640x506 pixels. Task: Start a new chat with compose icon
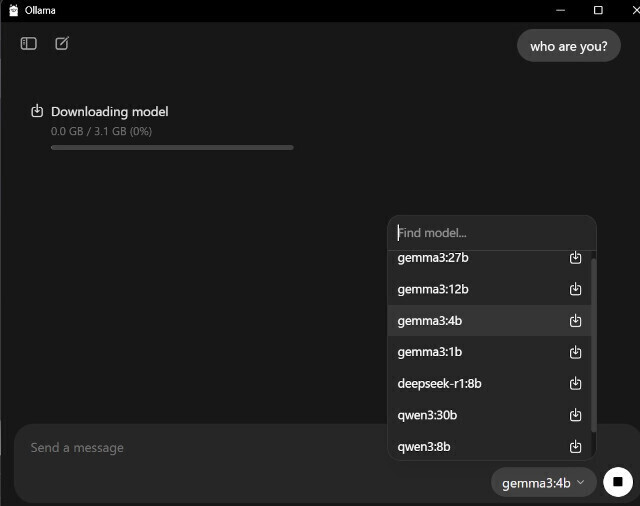(62, 43)
